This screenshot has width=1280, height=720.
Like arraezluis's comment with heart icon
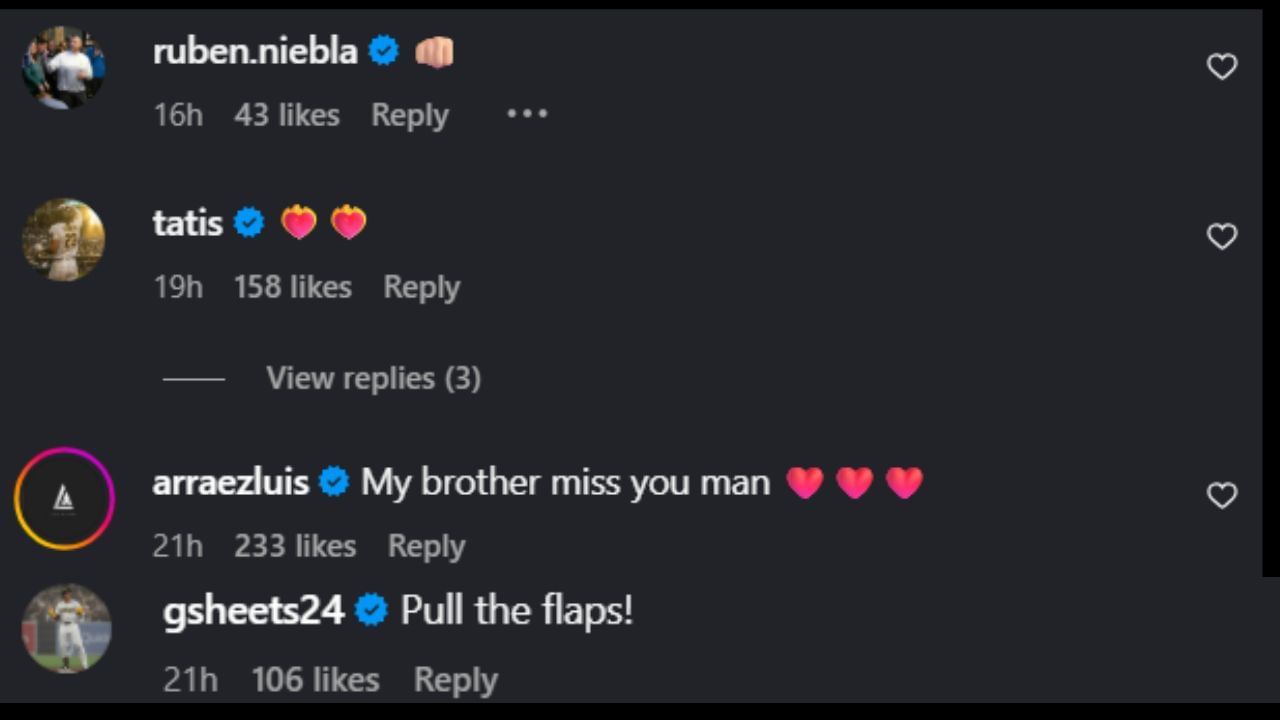[x=1221, y=496]
